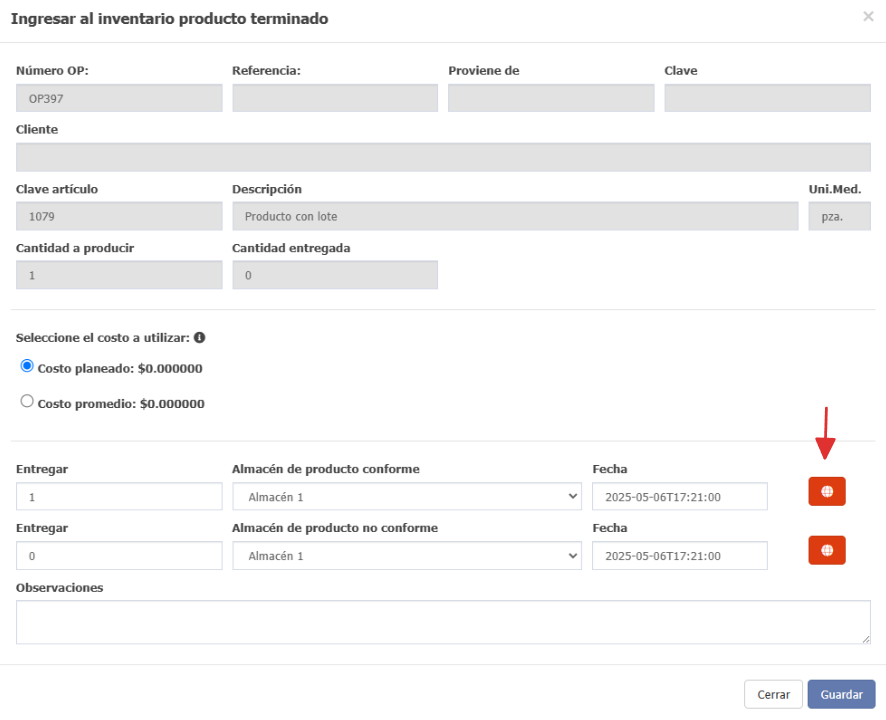Select the Costo promedio radio button

point(27,401)
